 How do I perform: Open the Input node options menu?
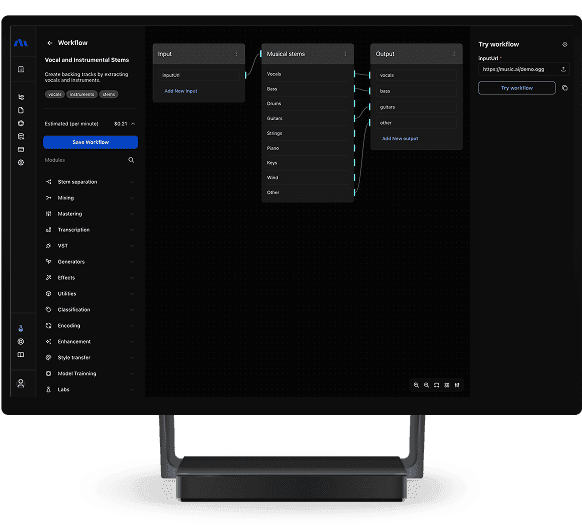(x=236, y=54)
